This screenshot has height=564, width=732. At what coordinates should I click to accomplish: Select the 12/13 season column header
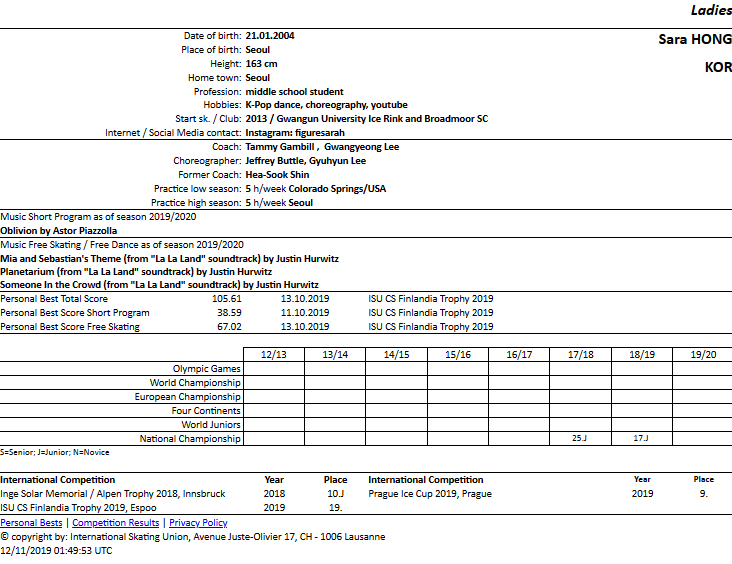274,355
